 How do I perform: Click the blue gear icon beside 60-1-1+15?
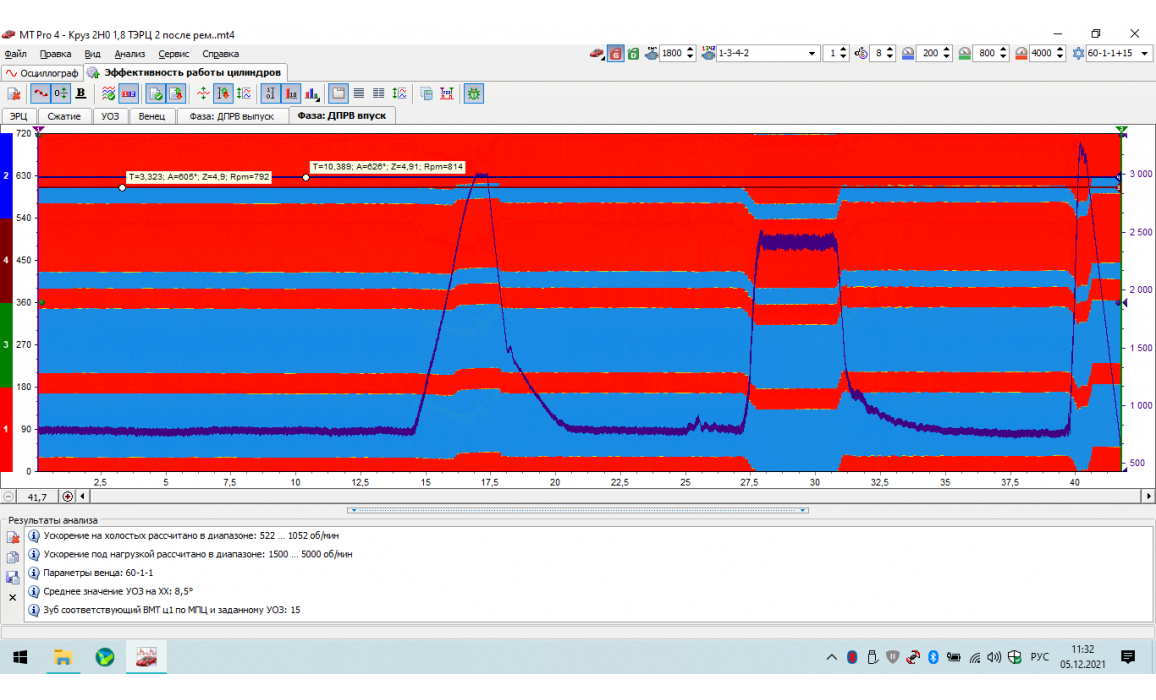tap(1077, 54)
